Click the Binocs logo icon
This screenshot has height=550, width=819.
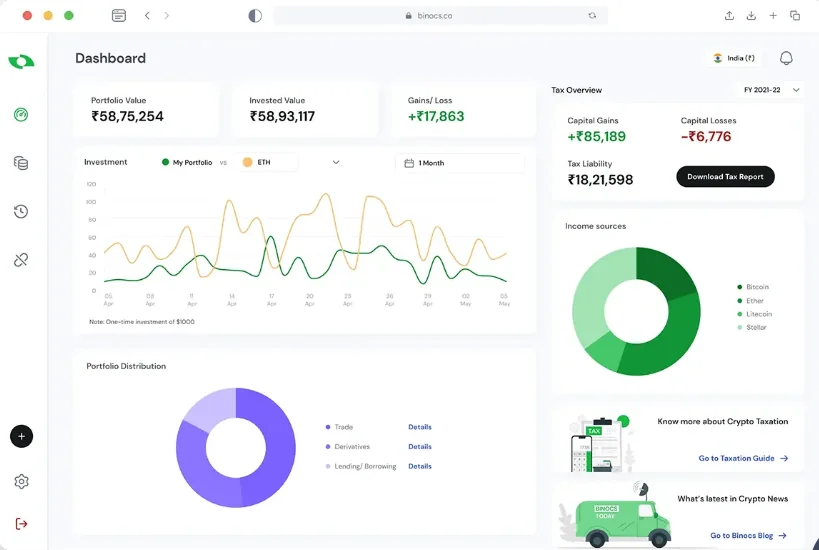coord(21,62)
